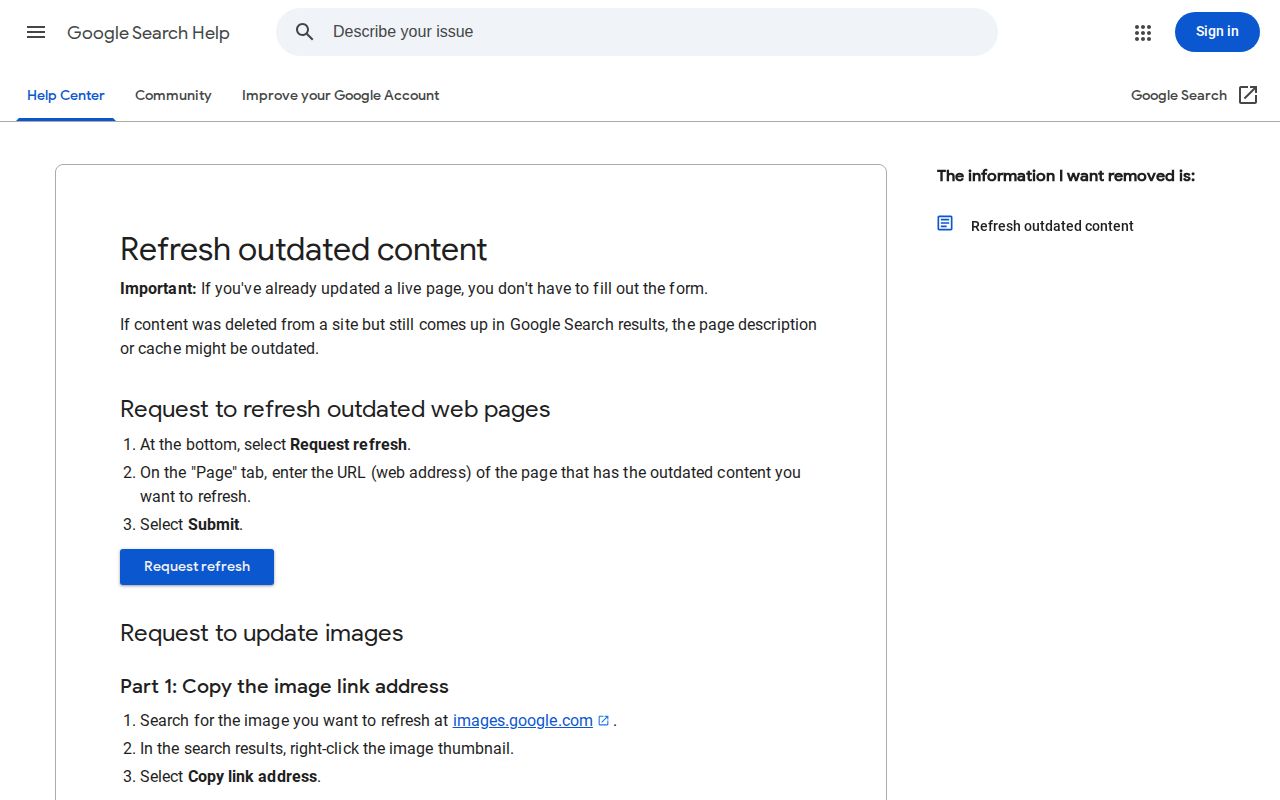Viewport: 1280px width, 800px height.
Task: Click the Sign in button
Action: click(x=1217, y=32)
